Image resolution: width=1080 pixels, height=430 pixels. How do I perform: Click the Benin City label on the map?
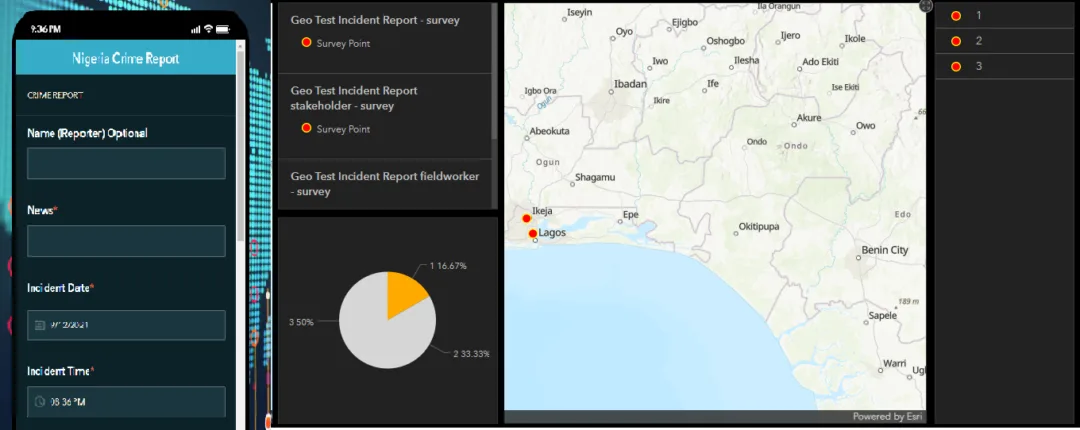(884, 250)
